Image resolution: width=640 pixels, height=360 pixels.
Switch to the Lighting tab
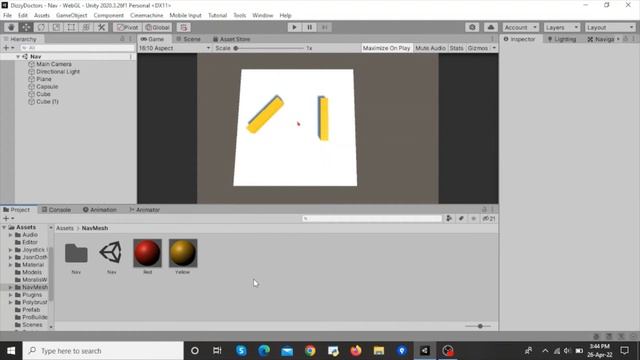pos(562,39)
